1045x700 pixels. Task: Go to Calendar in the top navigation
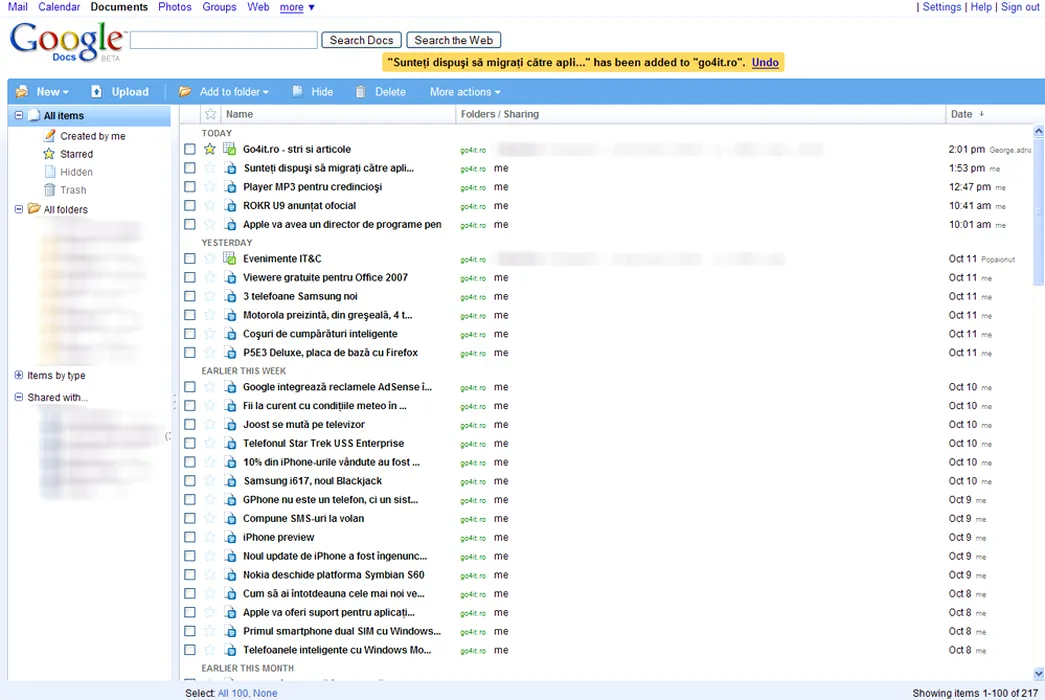[59, 7]
